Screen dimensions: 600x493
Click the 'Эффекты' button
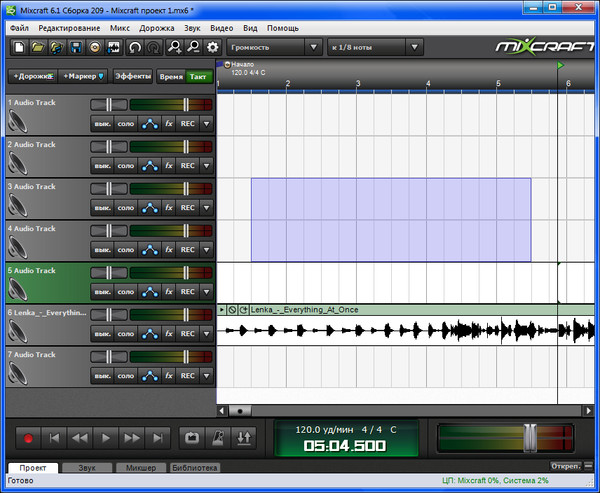[133, 76]
